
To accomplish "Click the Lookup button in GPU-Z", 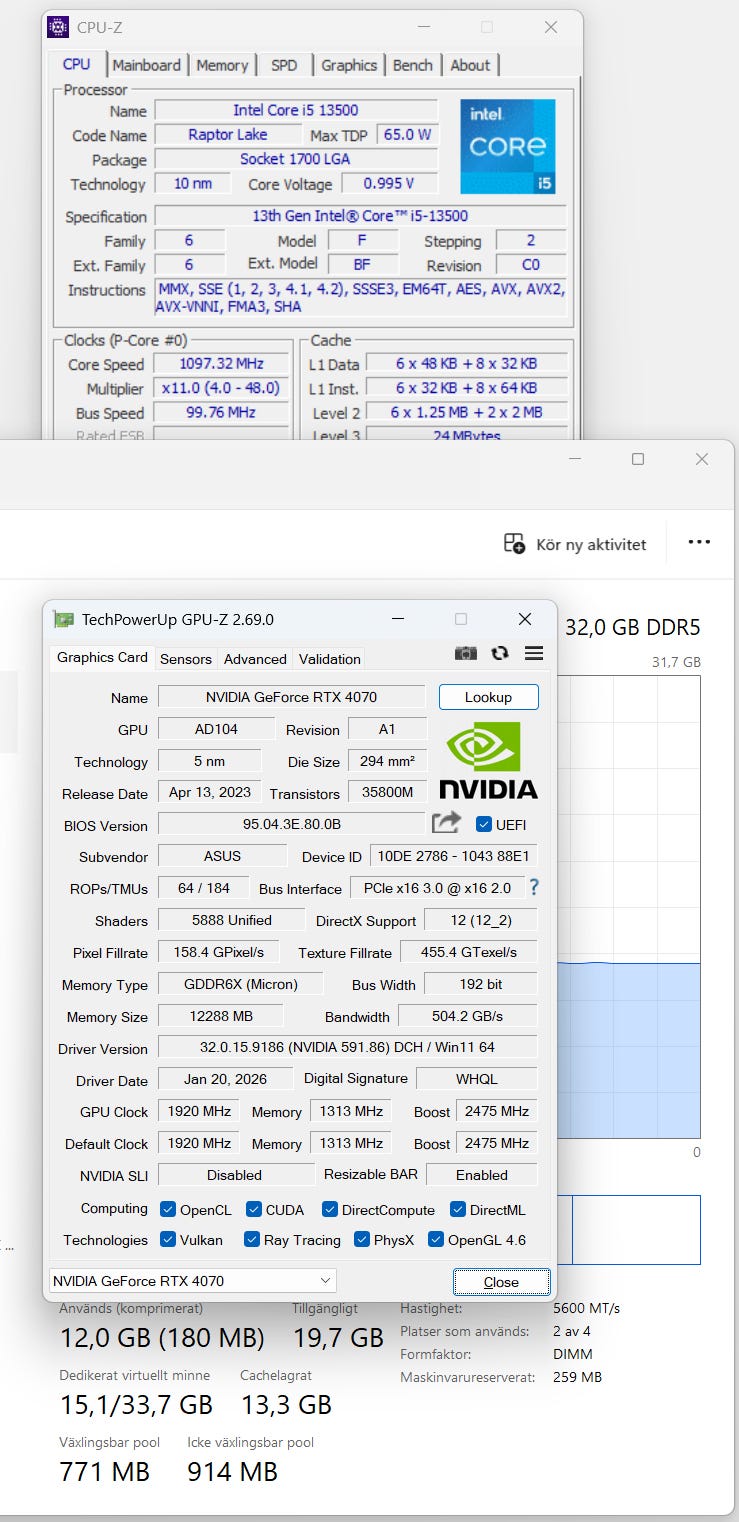I will tap(488, 697).
